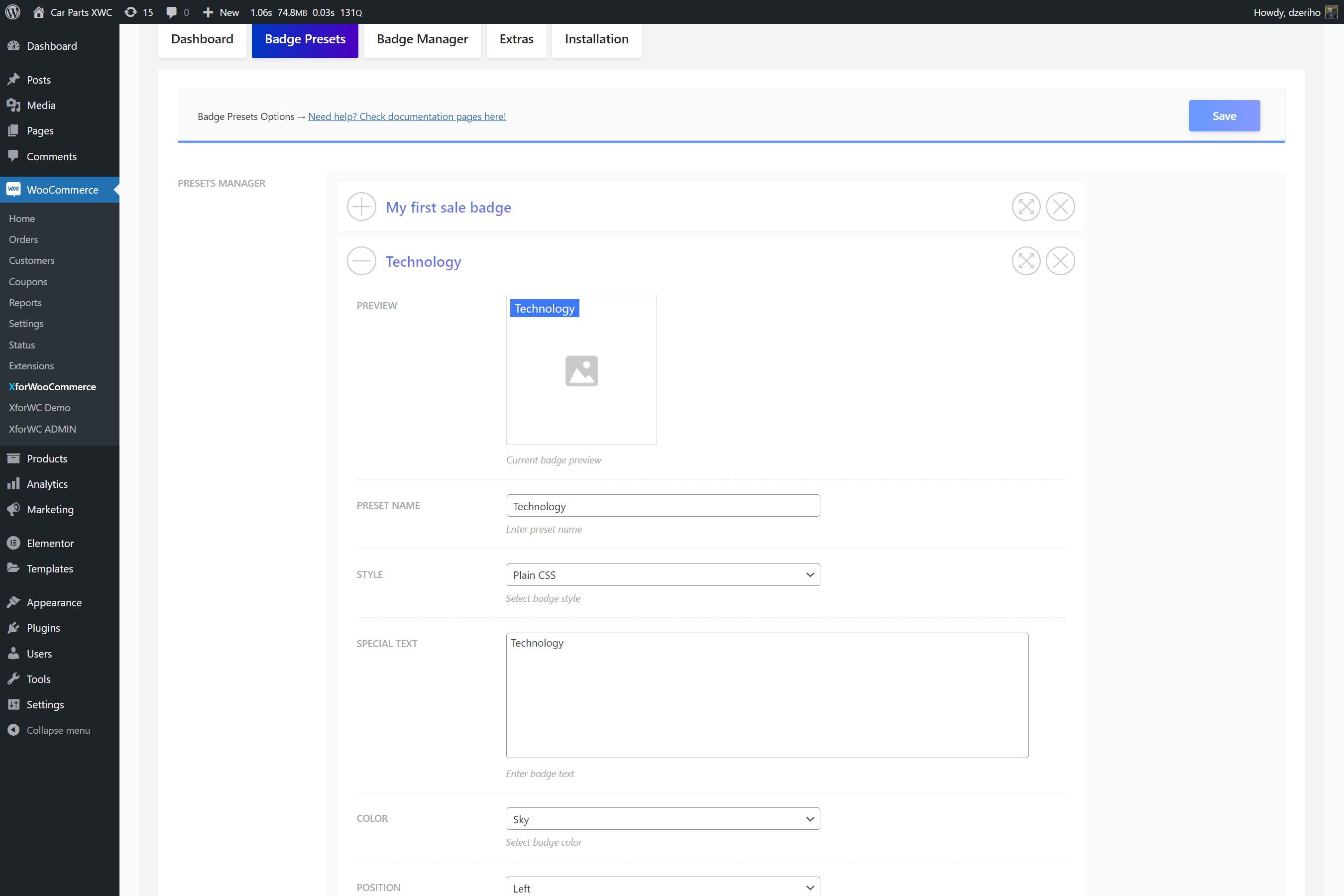Click the Preset Name input field

(x=663, y=506)
